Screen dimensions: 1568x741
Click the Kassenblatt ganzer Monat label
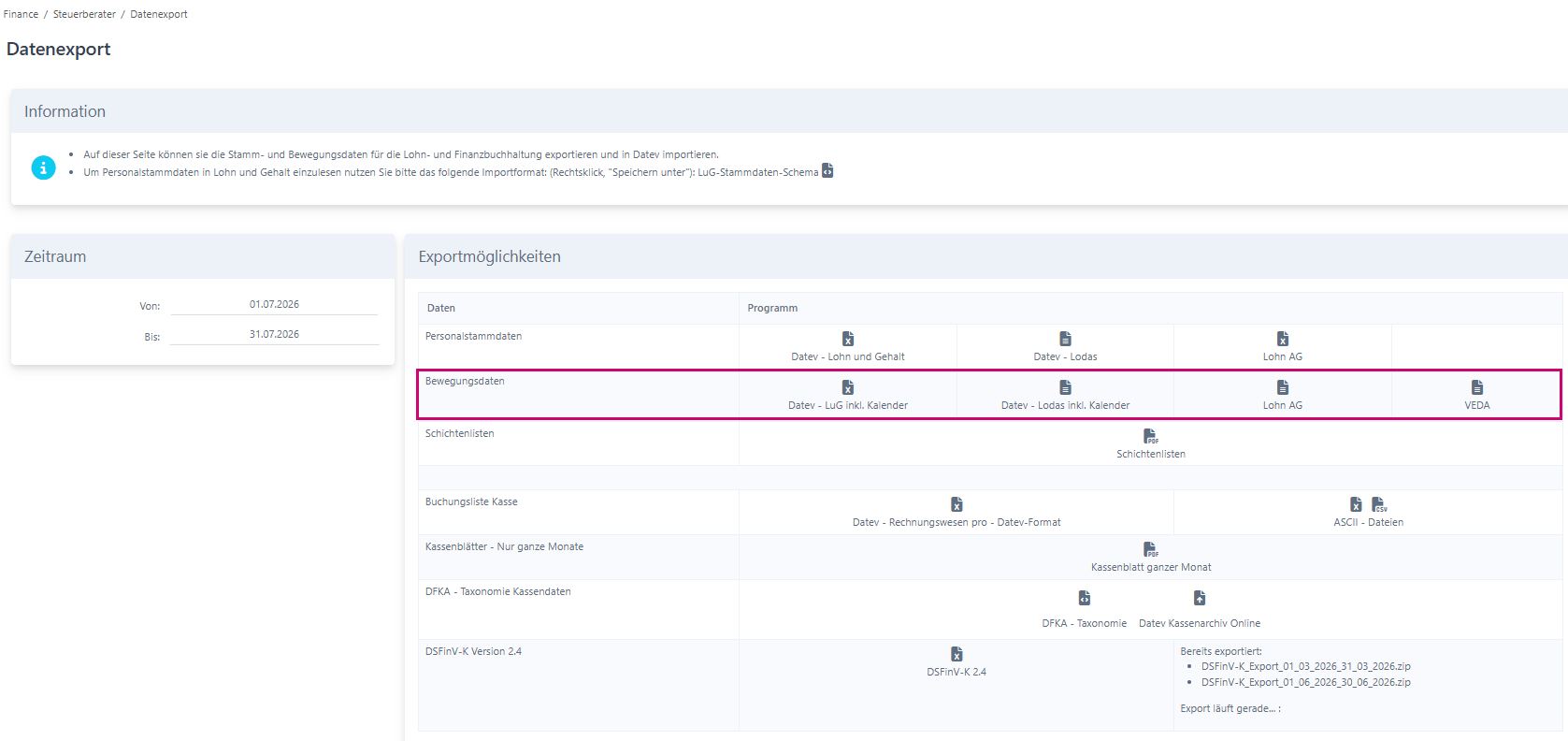point(1151,567)
